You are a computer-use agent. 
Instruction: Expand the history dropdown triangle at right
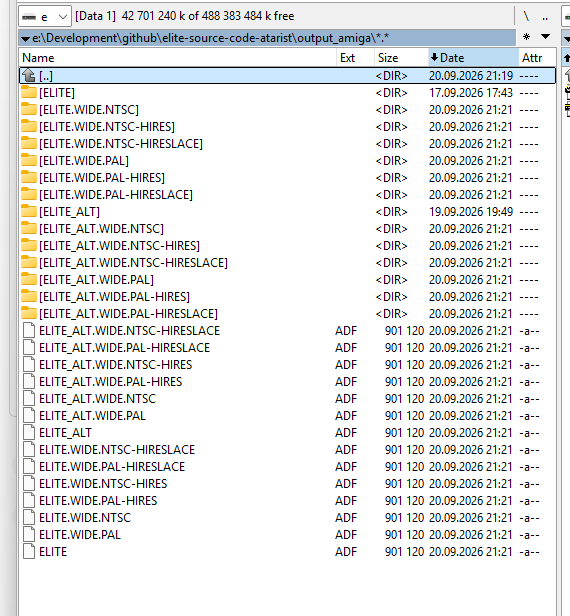tap(545, 37)
